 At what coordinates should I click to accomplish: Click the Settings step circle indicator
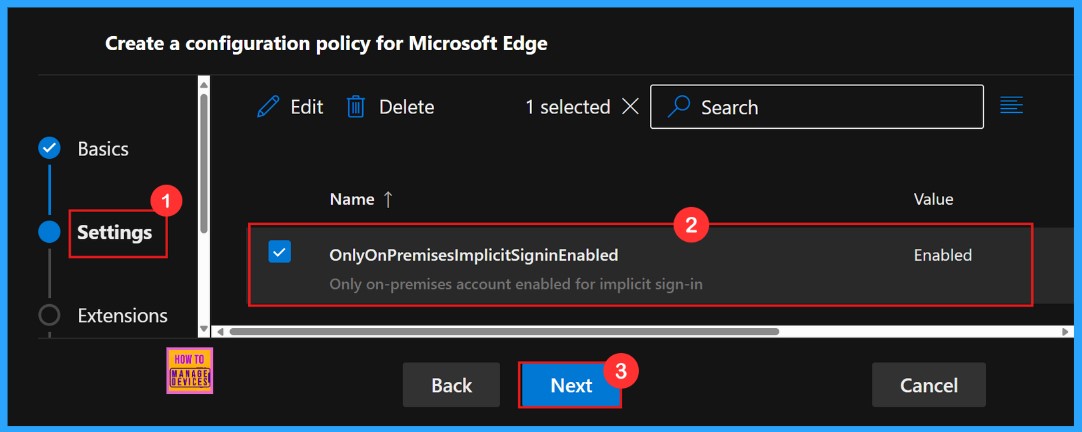[49, 232]
